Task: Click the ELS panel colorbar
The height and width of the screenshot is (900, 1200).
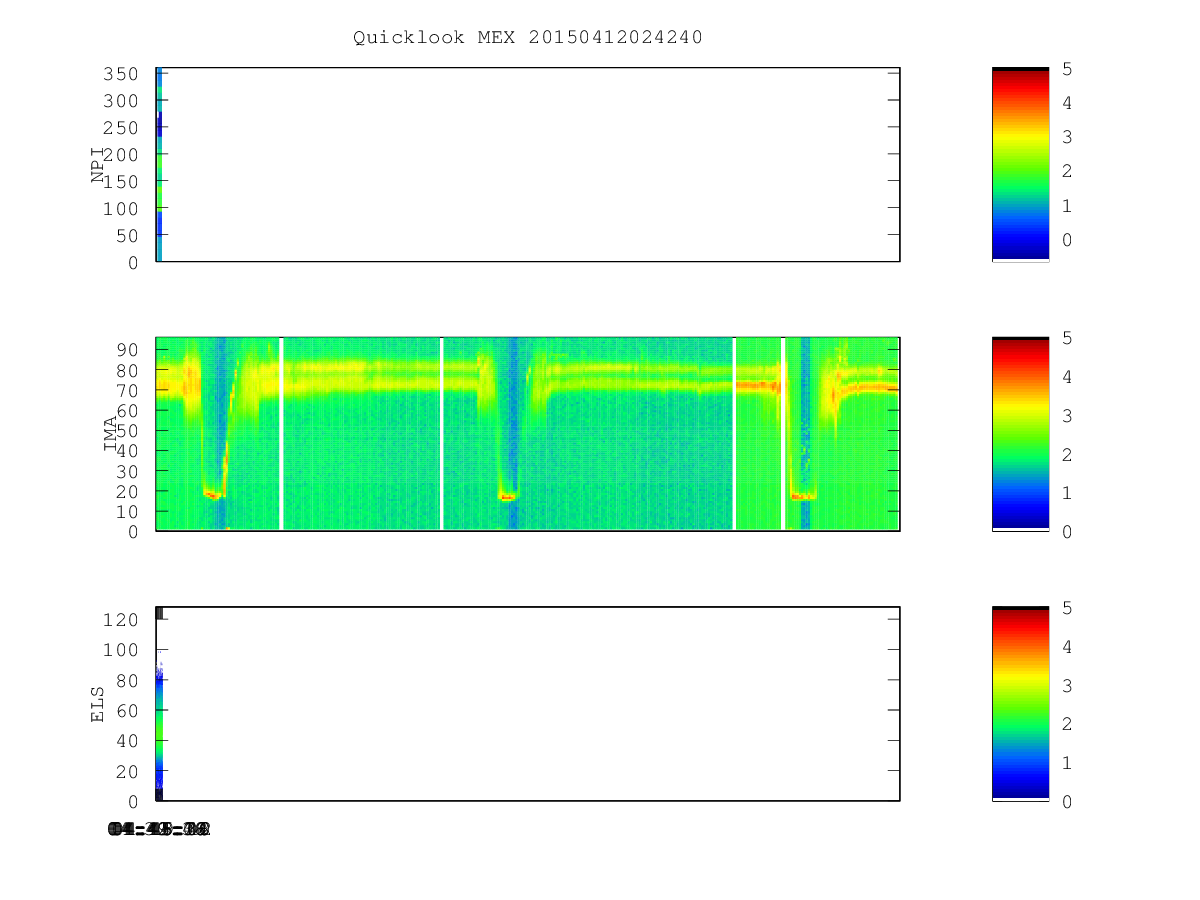Action: coord(1020,704)
